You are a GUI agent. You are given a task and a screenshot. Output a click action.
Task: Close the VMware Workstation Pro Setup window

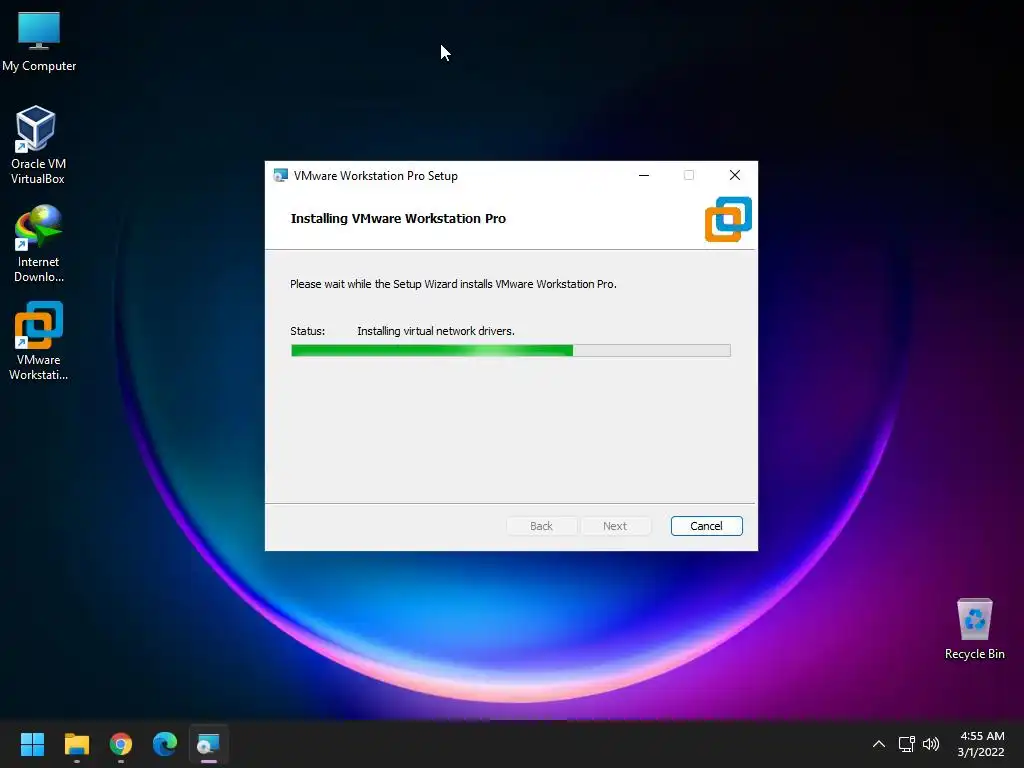(735, 175)
